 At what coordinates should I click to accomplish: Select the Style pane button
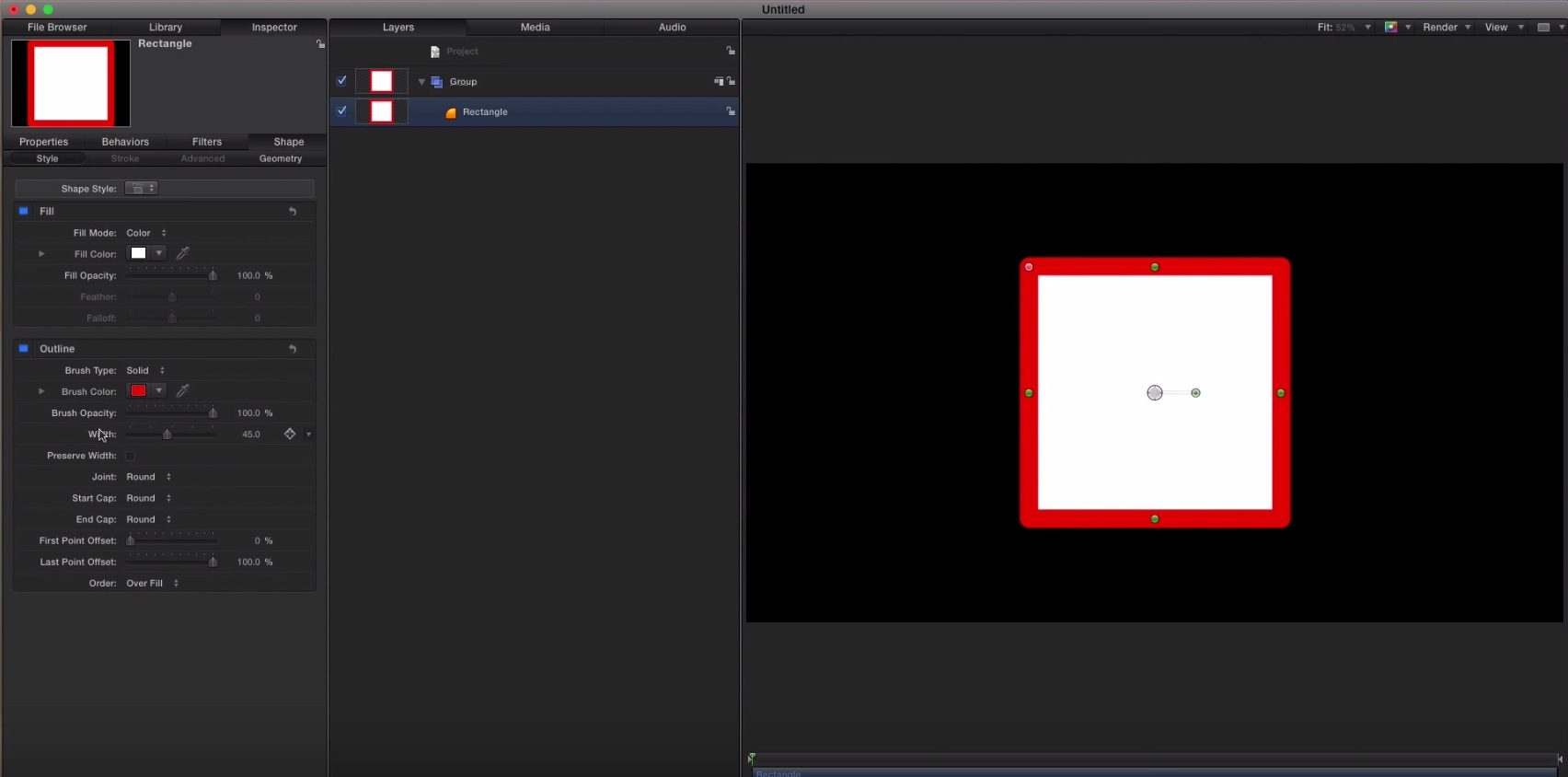(x=48, y=159)
